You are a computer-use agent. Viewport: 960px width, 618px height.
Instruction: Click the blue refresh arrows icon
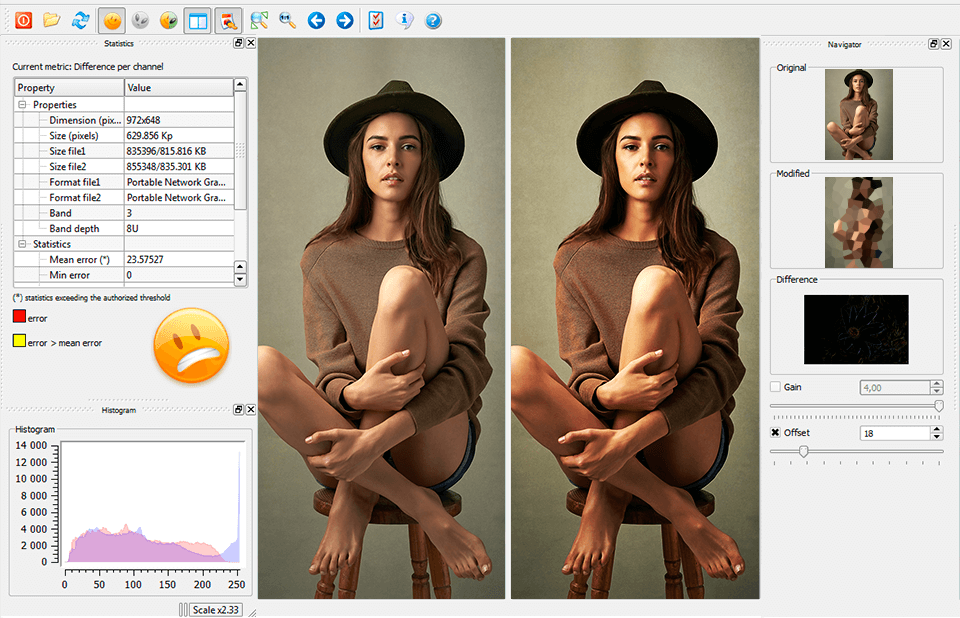click(x=81, y=20)
